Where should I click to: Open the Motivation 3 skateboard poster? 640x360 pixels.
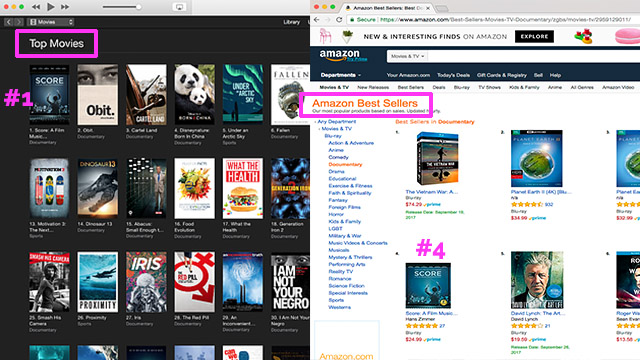[49, 188]
